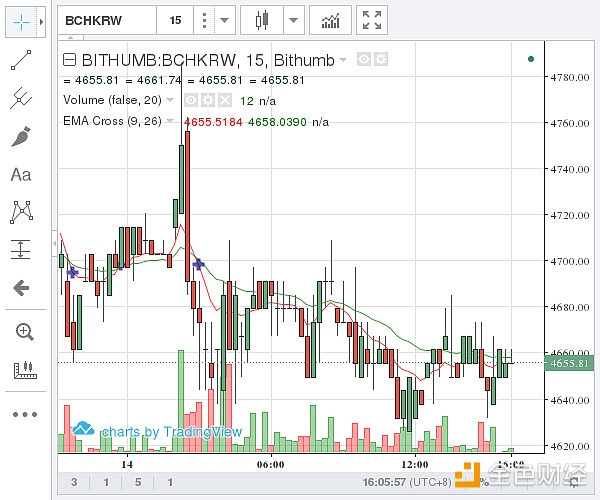The image size is (600, 500).
Task: Activate the zoom in magnifier tool
Action: click(x=24, y=332)
